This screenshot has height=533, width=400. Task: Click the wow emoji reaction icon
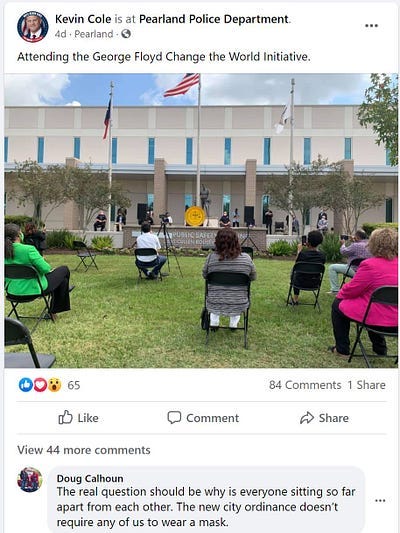[54, 385]
